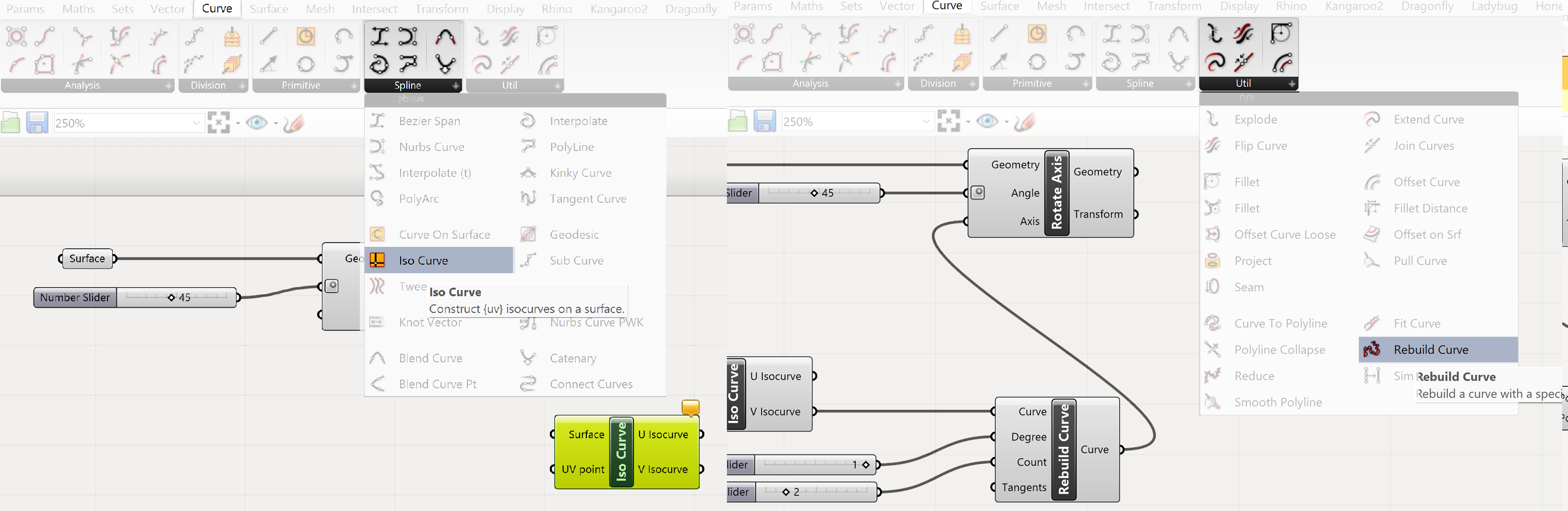Click the Surface parameter node

click(88, 258)
